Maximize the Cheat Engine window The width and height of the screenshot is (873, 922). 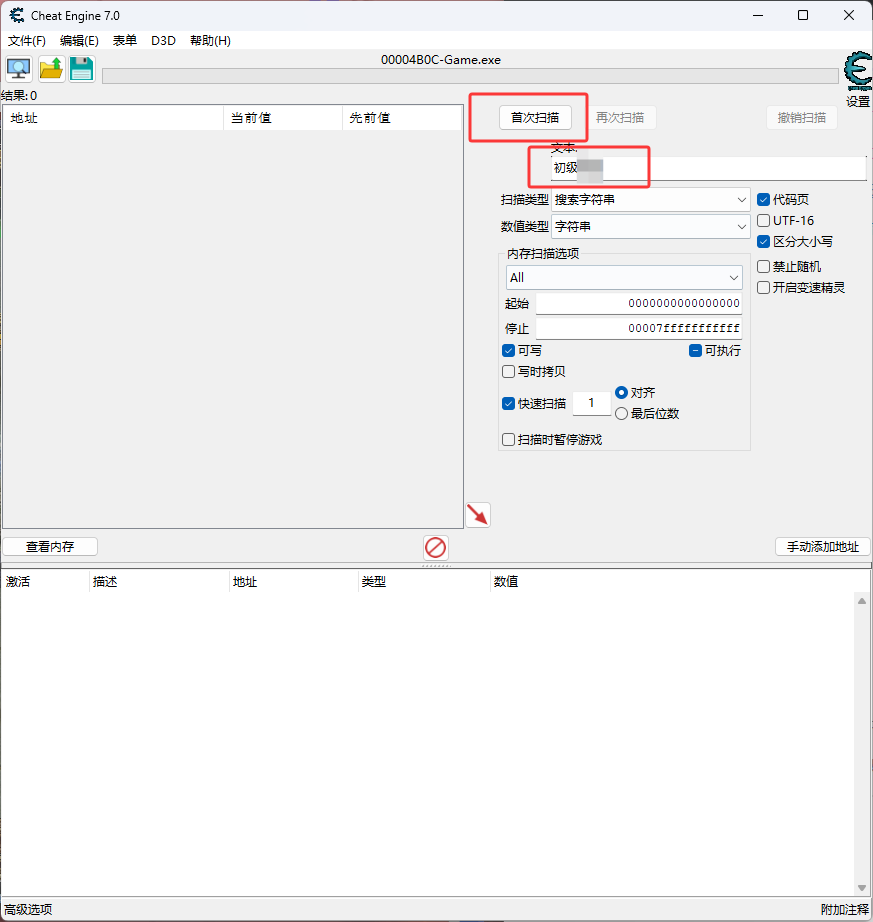pyautogui.click(x=803, y=15)
